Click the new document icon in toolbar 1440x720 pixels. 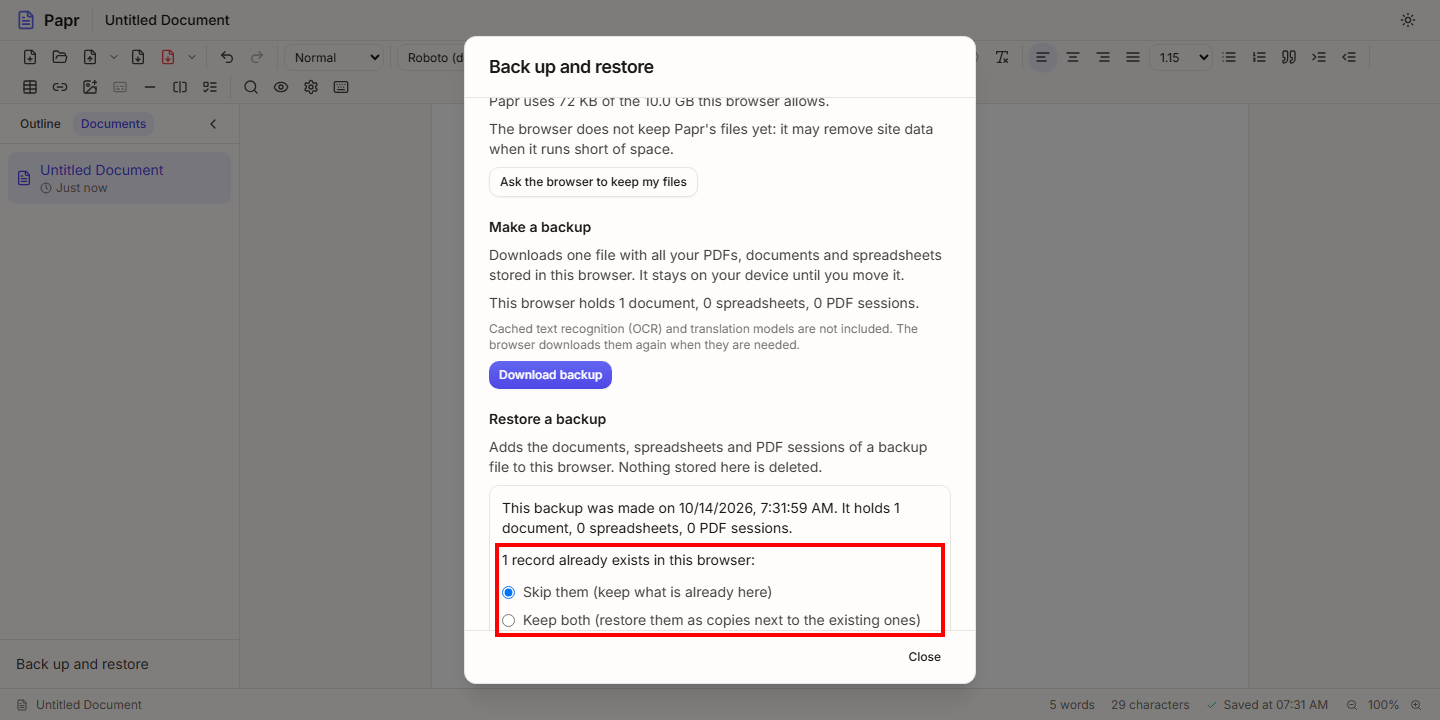coord(30,57)
